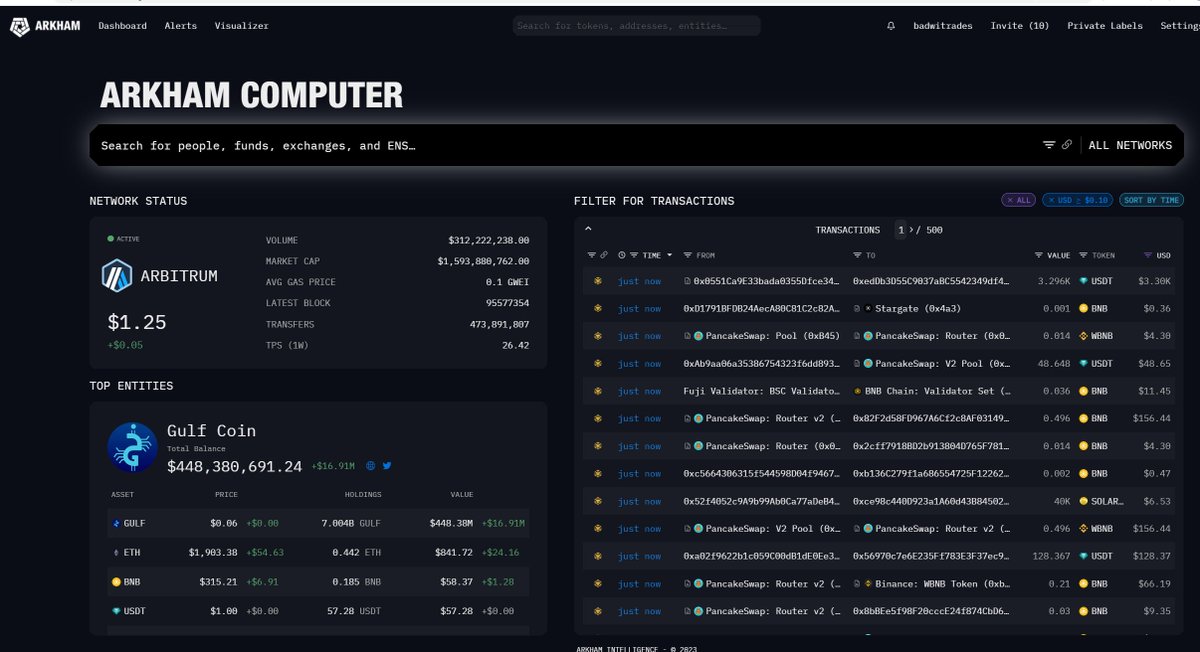Open the PancakeSwap: Pool (0xB45) link
The image size is (1200, 652).
click(773, 336)
